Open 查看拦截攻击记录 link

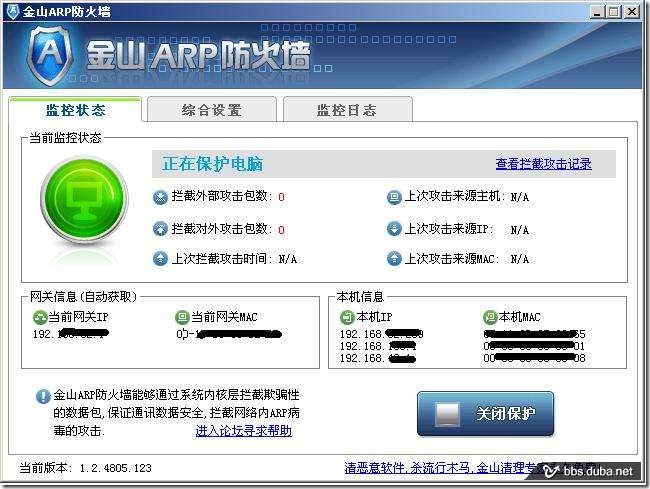tap(543, 164)
